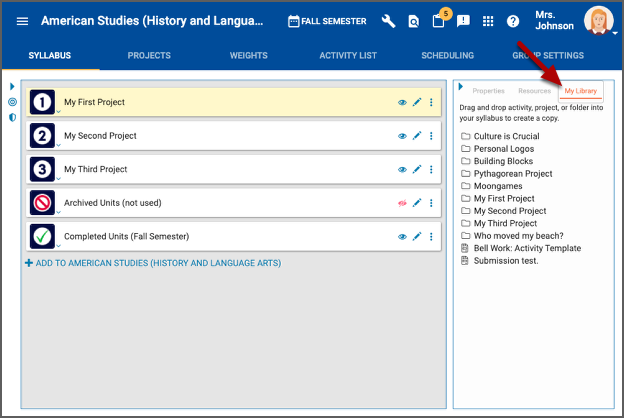Collapse the right library panel arrow
Screen dimensions: 624x418
pyautogui.click(x=460, y=87)
